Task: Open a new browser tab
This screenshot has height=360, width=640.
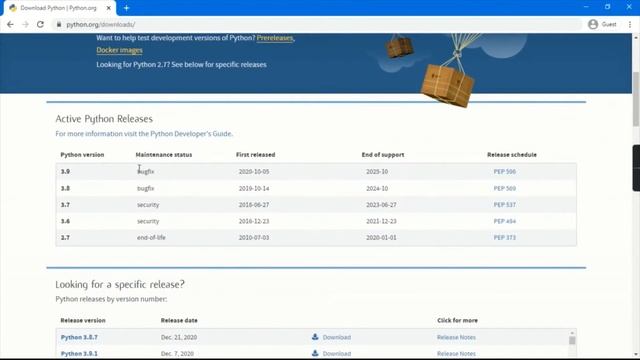Action: click(x=127, y=8)
